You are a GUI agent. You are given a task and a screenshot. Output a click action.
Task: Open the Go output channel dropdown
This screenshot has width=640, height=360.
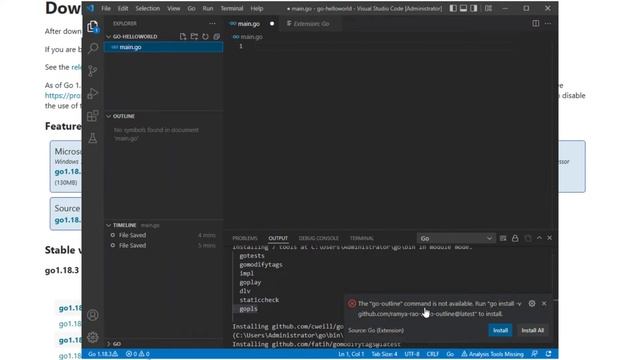[456, 238]
